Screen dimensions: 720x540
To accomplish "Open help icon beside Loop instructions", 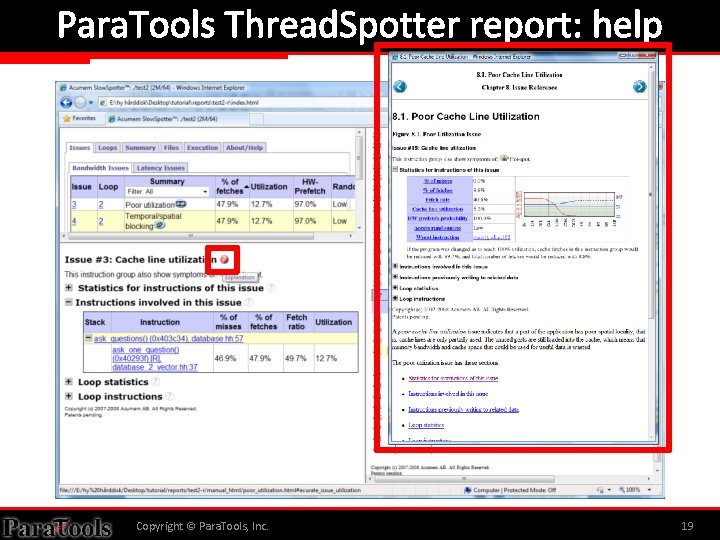I will 170,396.
